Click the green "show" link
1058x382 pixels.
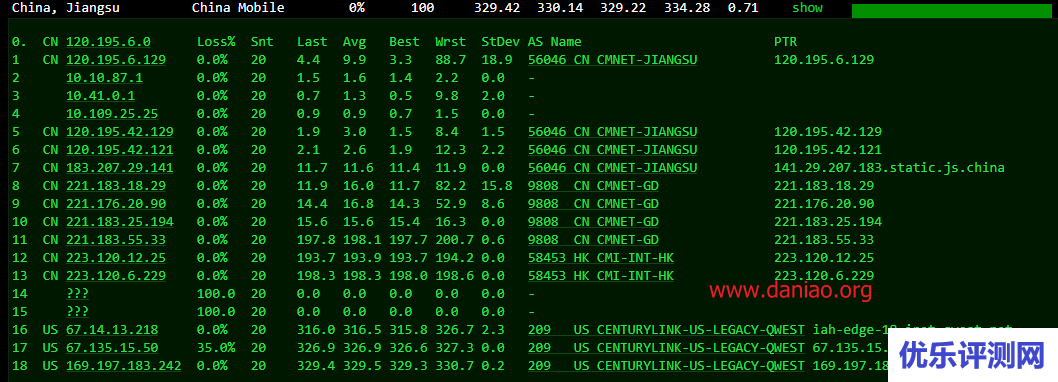tap(807, 8)
